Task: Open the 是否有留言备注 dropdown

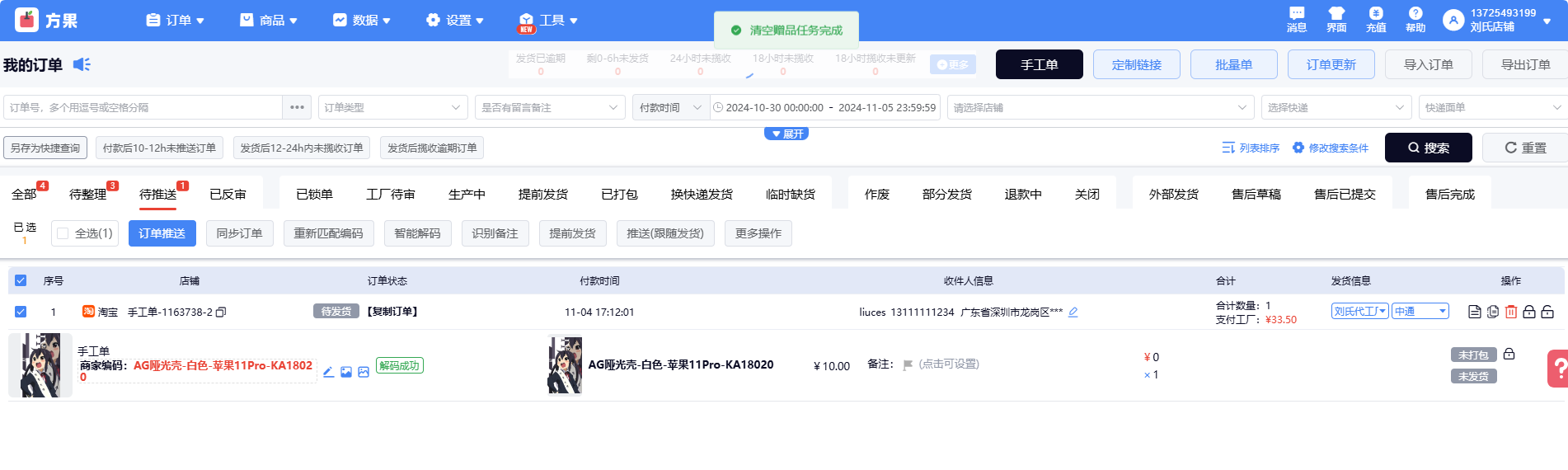Action: click(550, 107)
